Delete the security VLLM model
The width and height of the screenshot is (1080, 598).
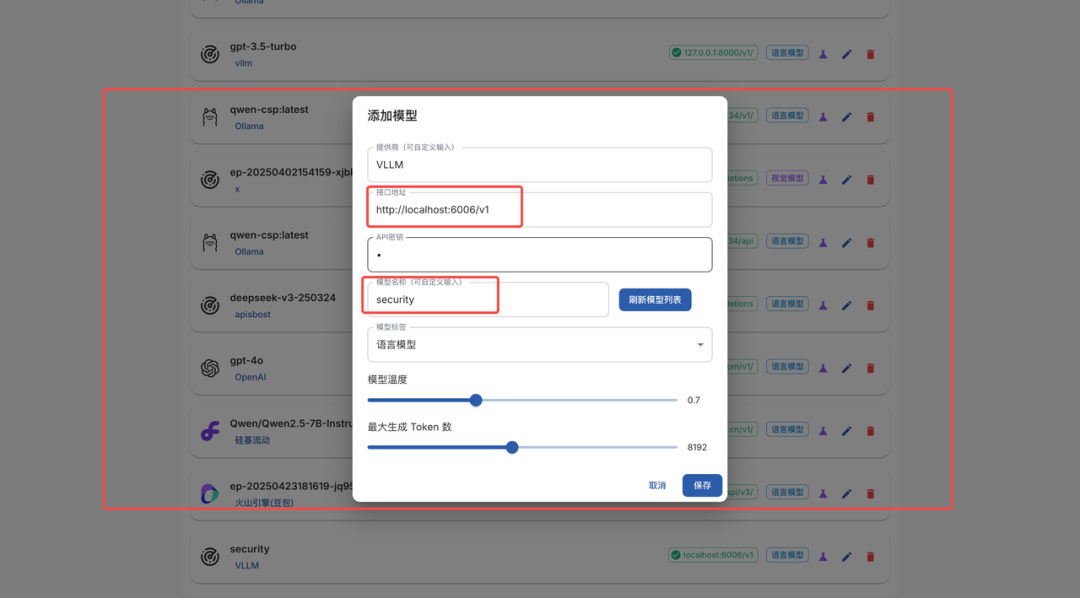point(871,556)
